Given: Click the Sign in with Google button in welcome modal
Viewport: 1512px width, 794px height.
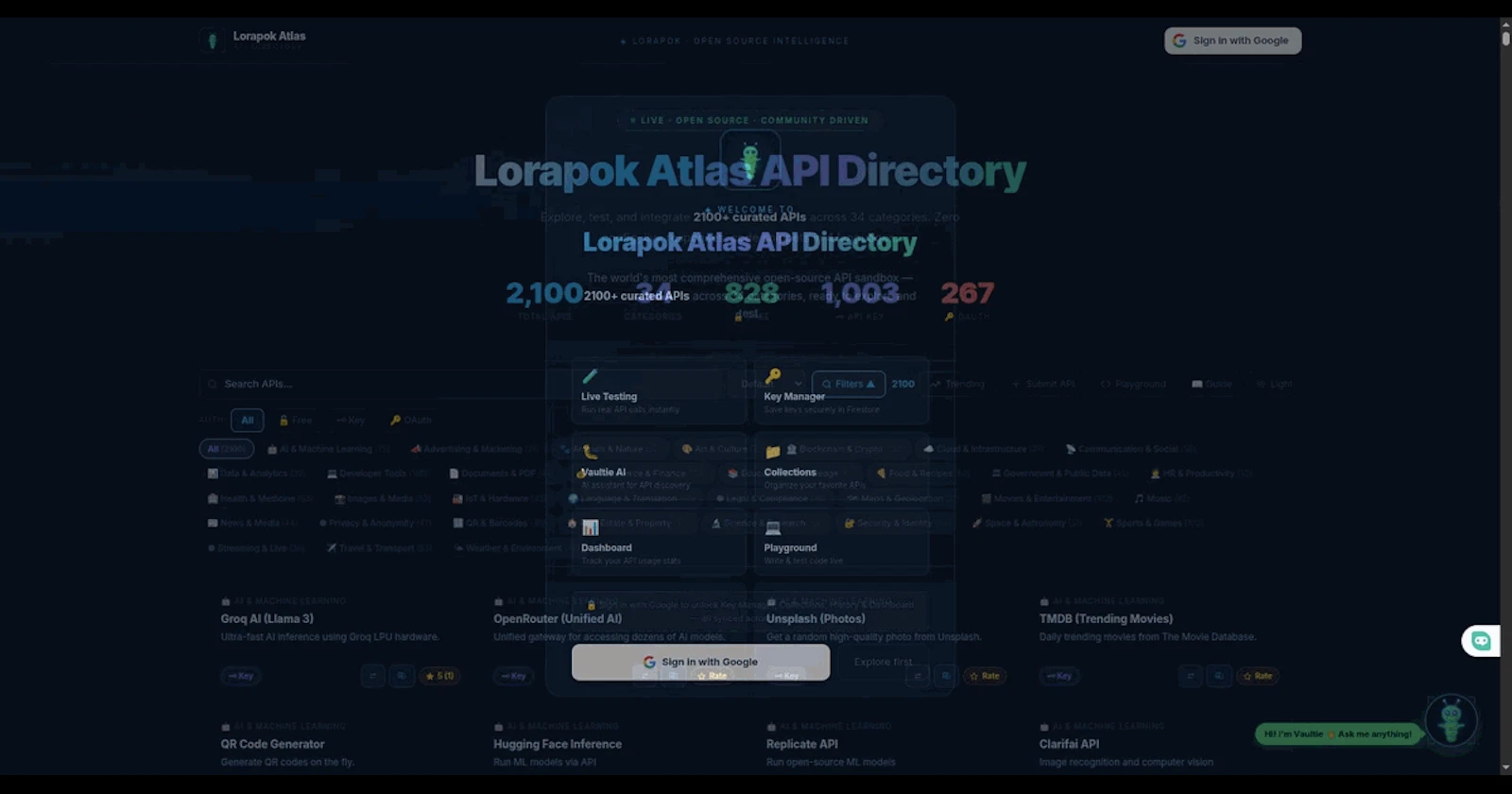Looking at the screenshot, I should tap(700, 662).
